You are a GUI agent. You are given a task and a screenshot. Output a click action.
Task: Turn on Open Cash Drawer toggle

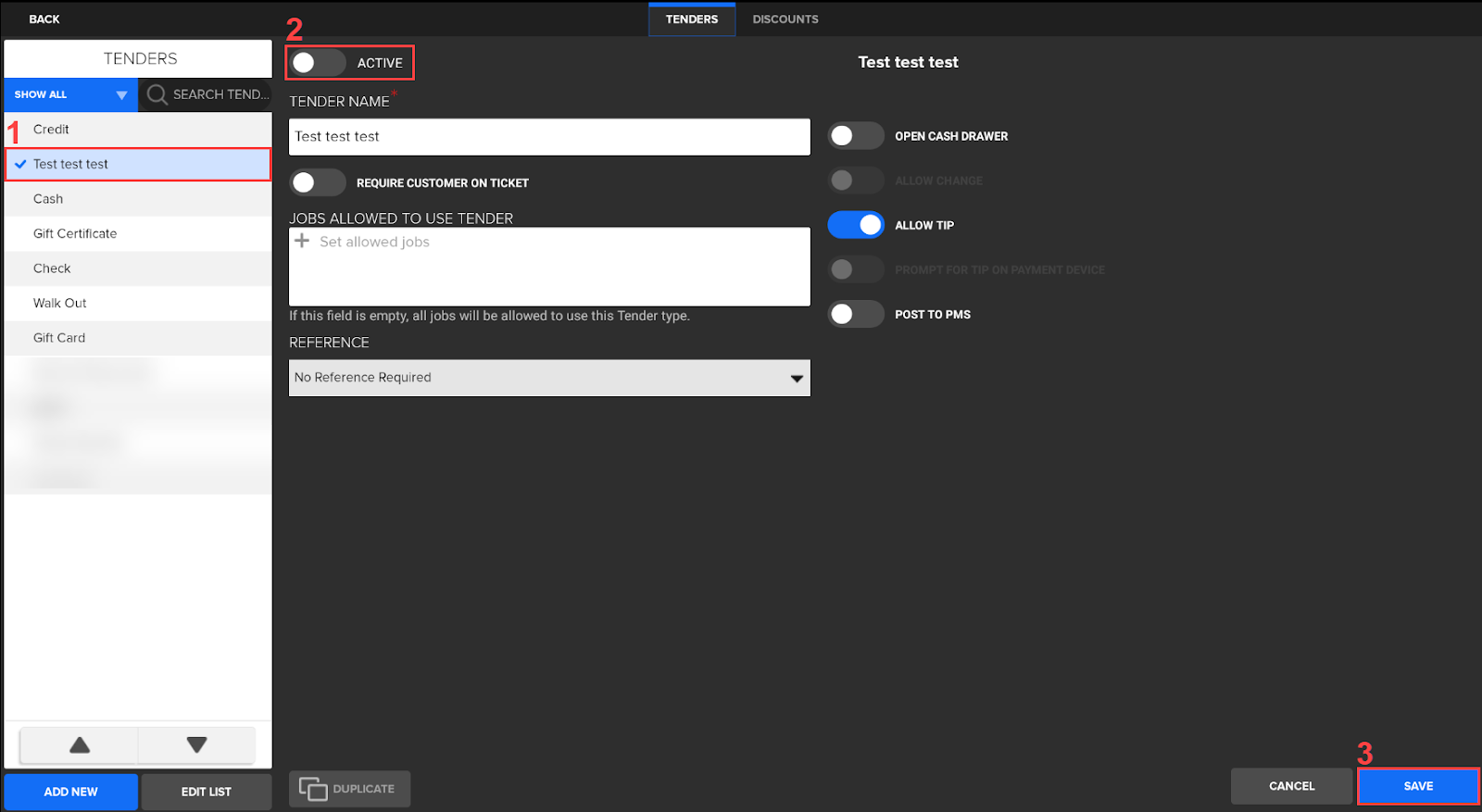coord(855,136)
